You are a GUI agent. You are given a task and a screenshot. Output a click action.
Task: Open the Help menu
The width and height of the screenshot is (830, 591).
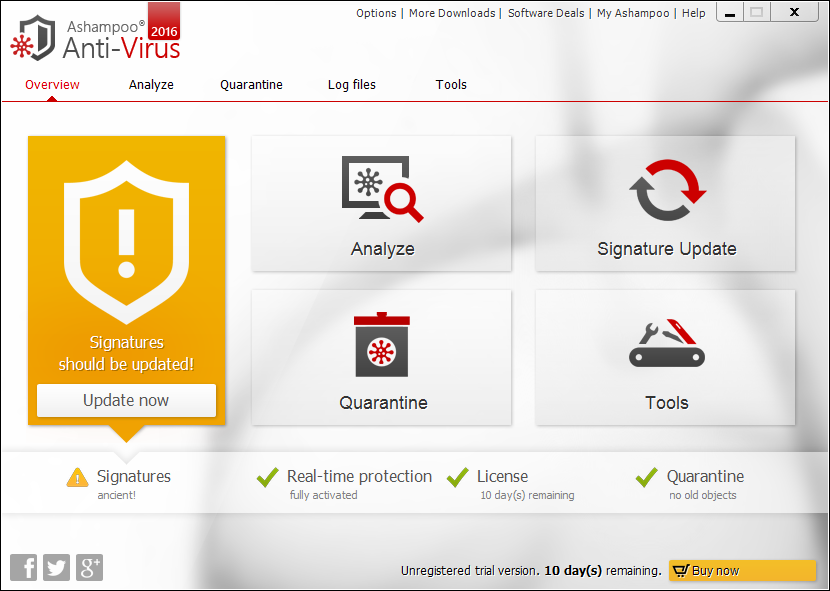[693, 13]
